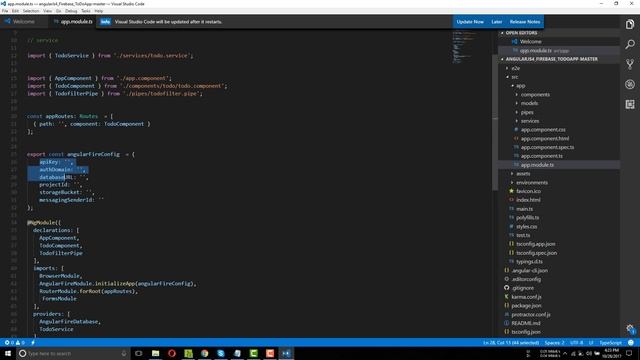Screen dimensions: 640x360
Task: Switch to the Visual Studio Code taskbar icon
Action: (x=286, y=353)
